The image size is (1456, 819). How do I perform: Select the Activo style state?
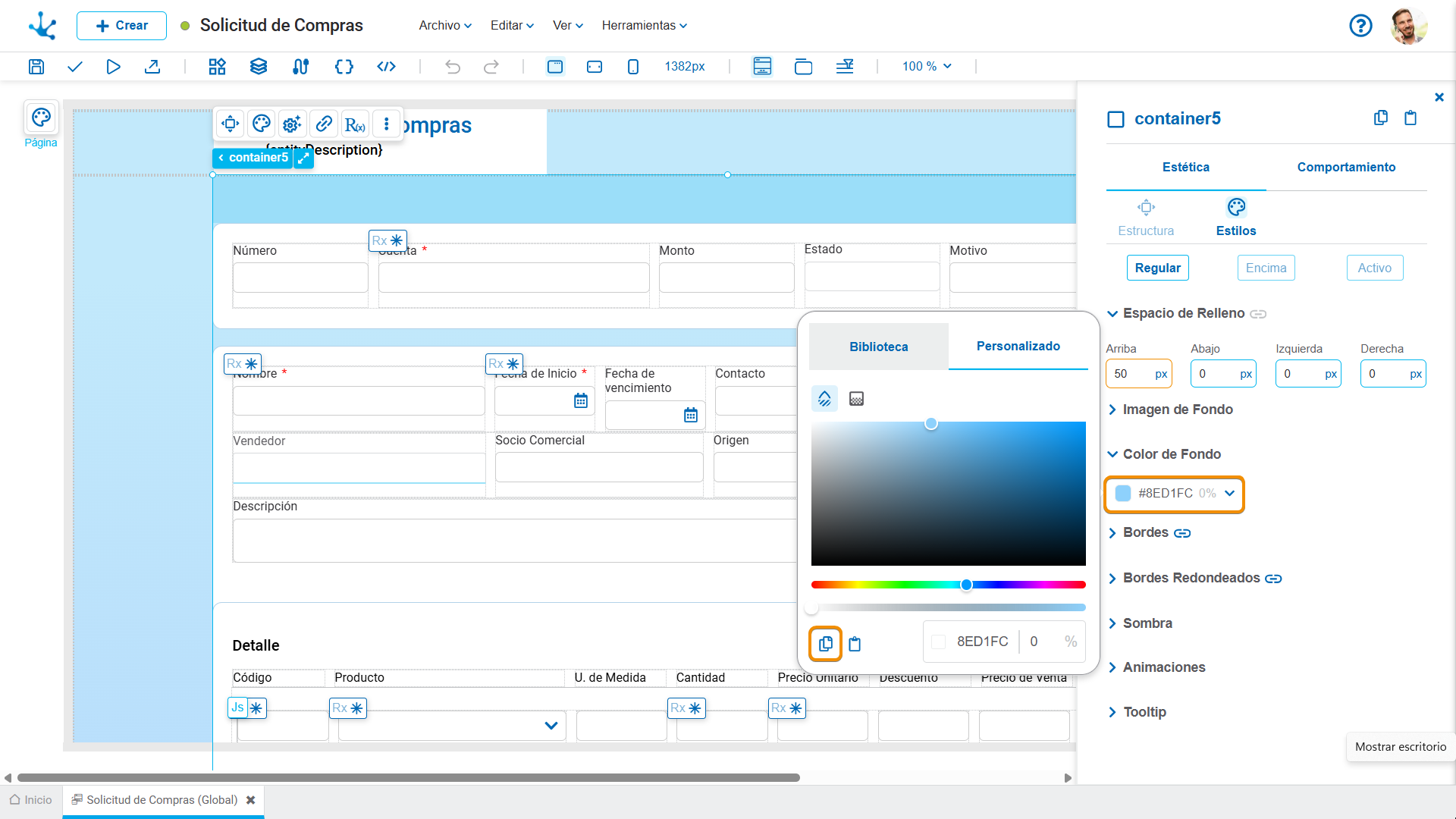(x=1374, y=268)
